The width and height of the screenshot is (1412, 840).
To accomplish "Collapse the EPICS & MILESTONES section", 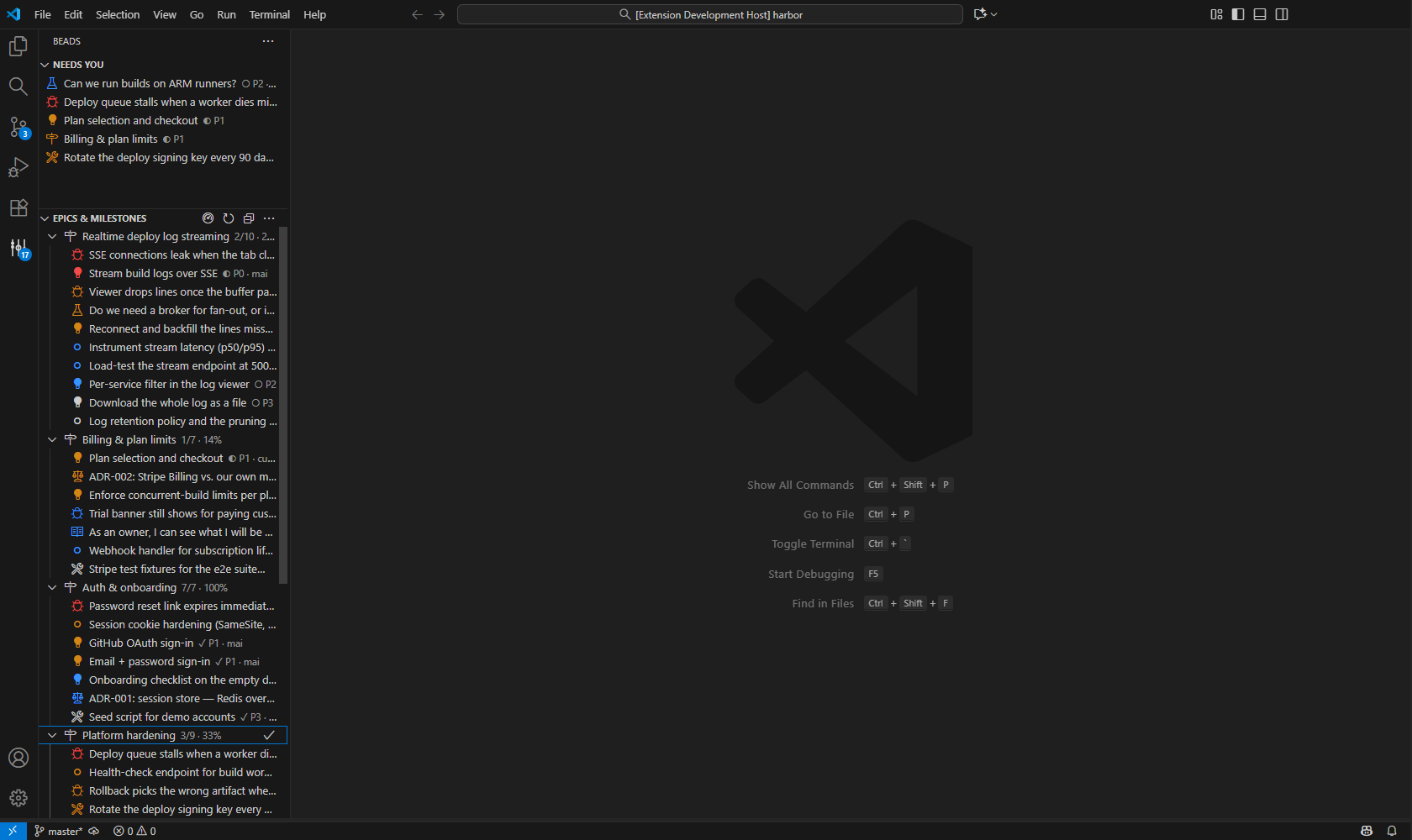I will coord(45,218).
